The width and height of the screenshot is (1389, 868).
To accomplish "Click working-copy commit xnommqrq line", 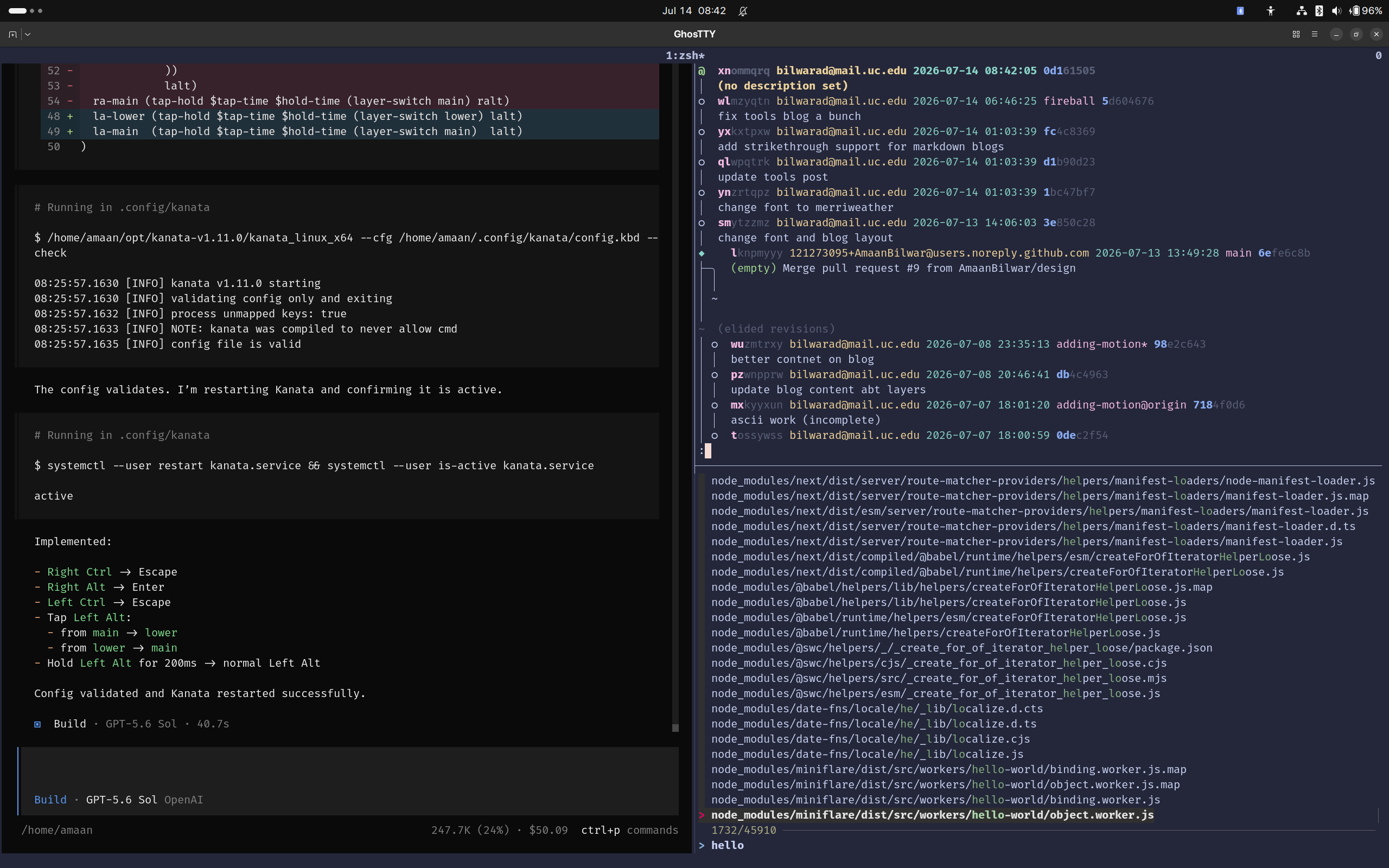I will [x=906, y=71].
